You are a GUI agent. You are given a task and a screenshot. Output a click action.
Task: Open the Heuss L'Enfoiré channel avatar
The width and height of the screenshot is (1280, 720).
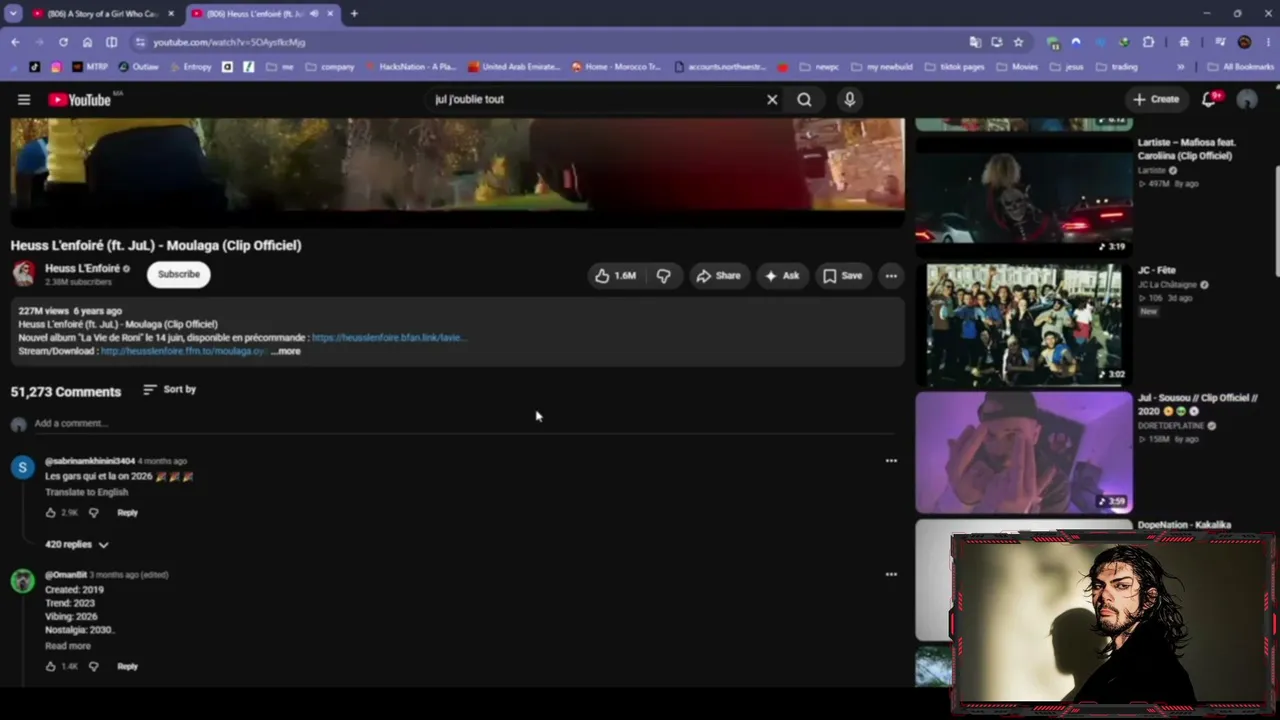pos(24,273)
